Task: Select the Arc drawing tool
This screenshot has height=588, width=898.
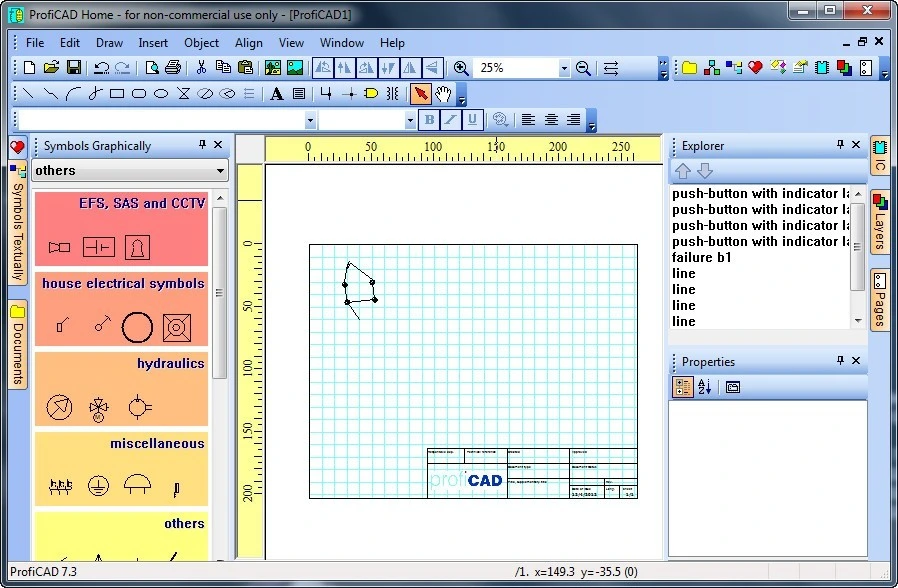Action: (x=72, y=93)
